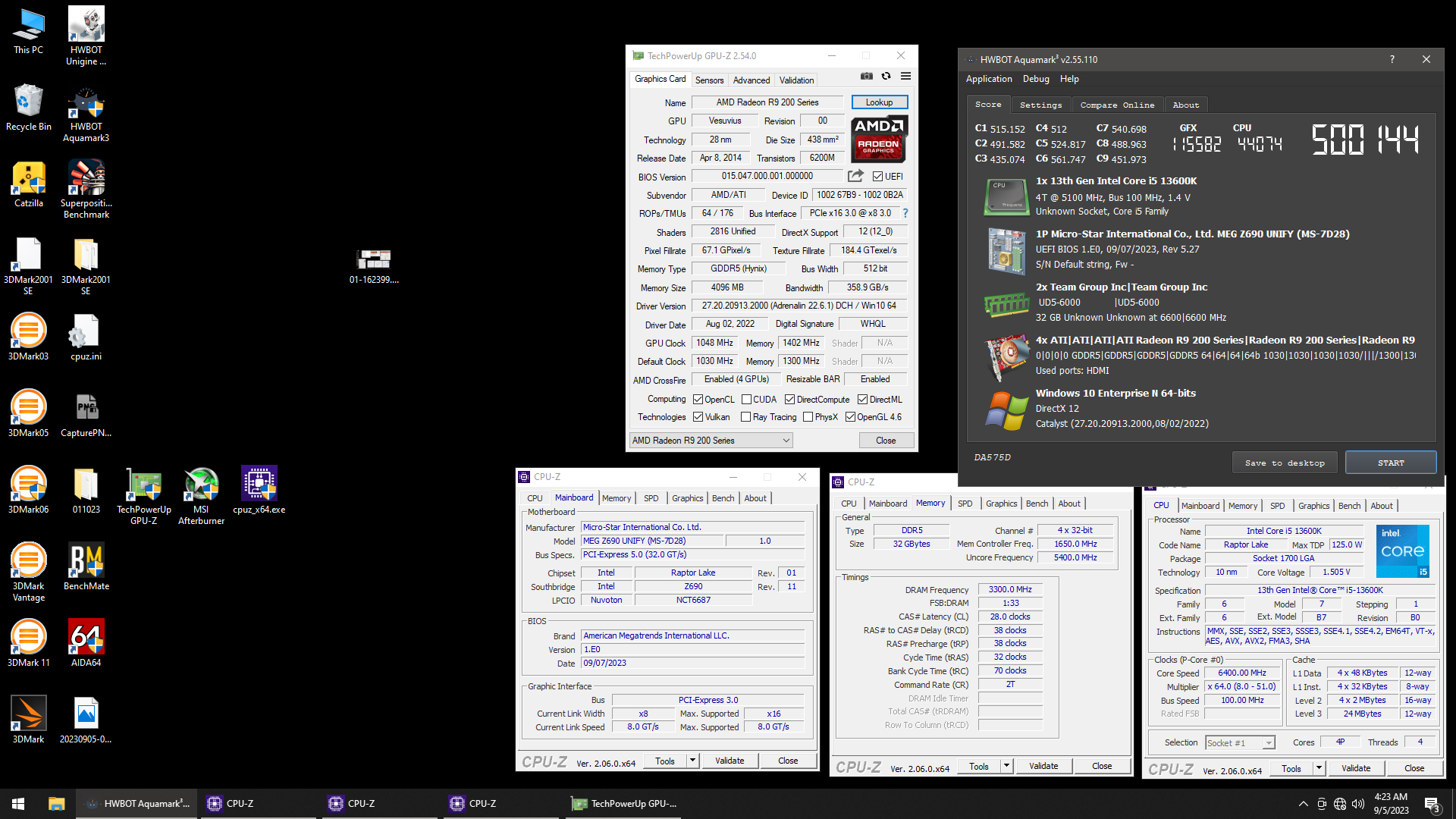
Task: Open Windows Start menu
Action: 18,804
